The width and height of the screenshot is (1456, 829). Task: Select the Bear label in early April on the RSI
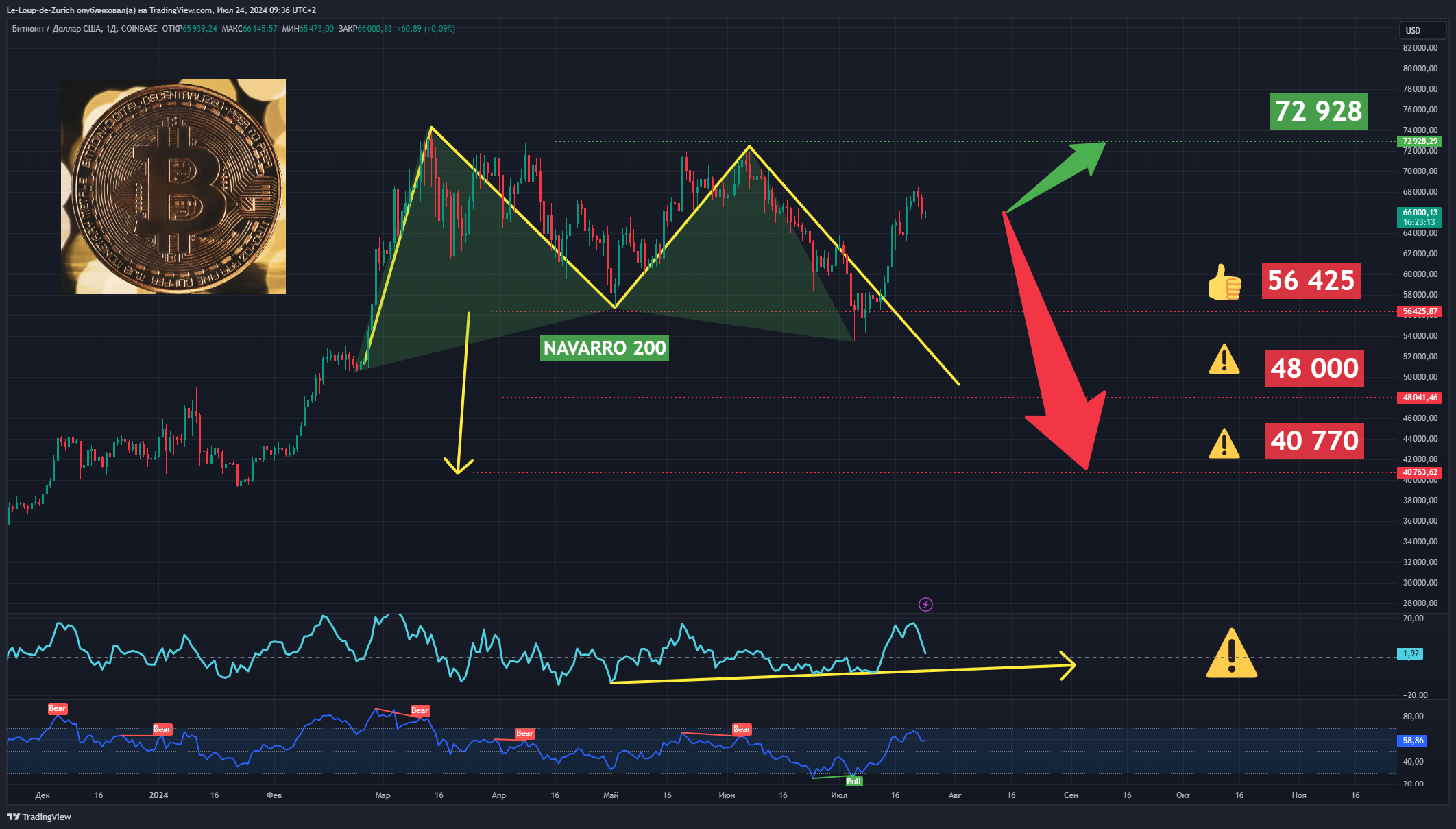525,733
